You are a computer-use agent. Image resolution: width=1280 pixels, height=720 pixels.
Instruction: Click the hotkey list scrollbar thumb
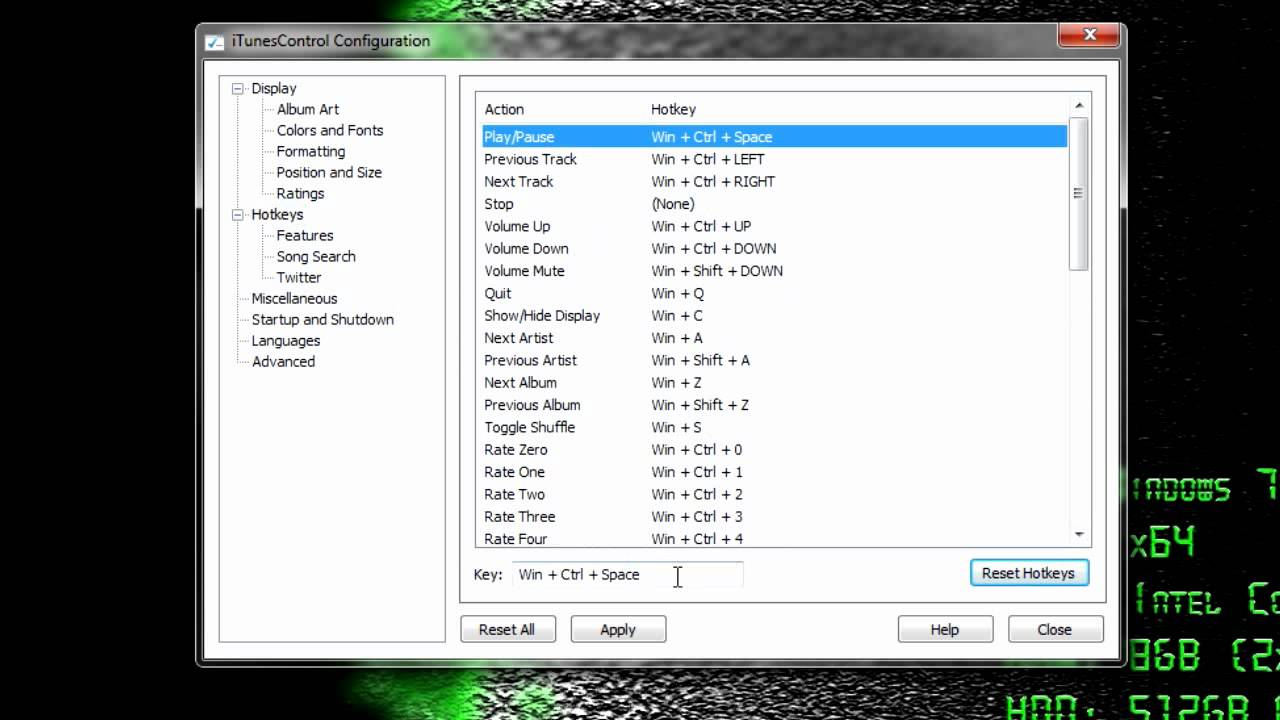(x=1079, y=193)
